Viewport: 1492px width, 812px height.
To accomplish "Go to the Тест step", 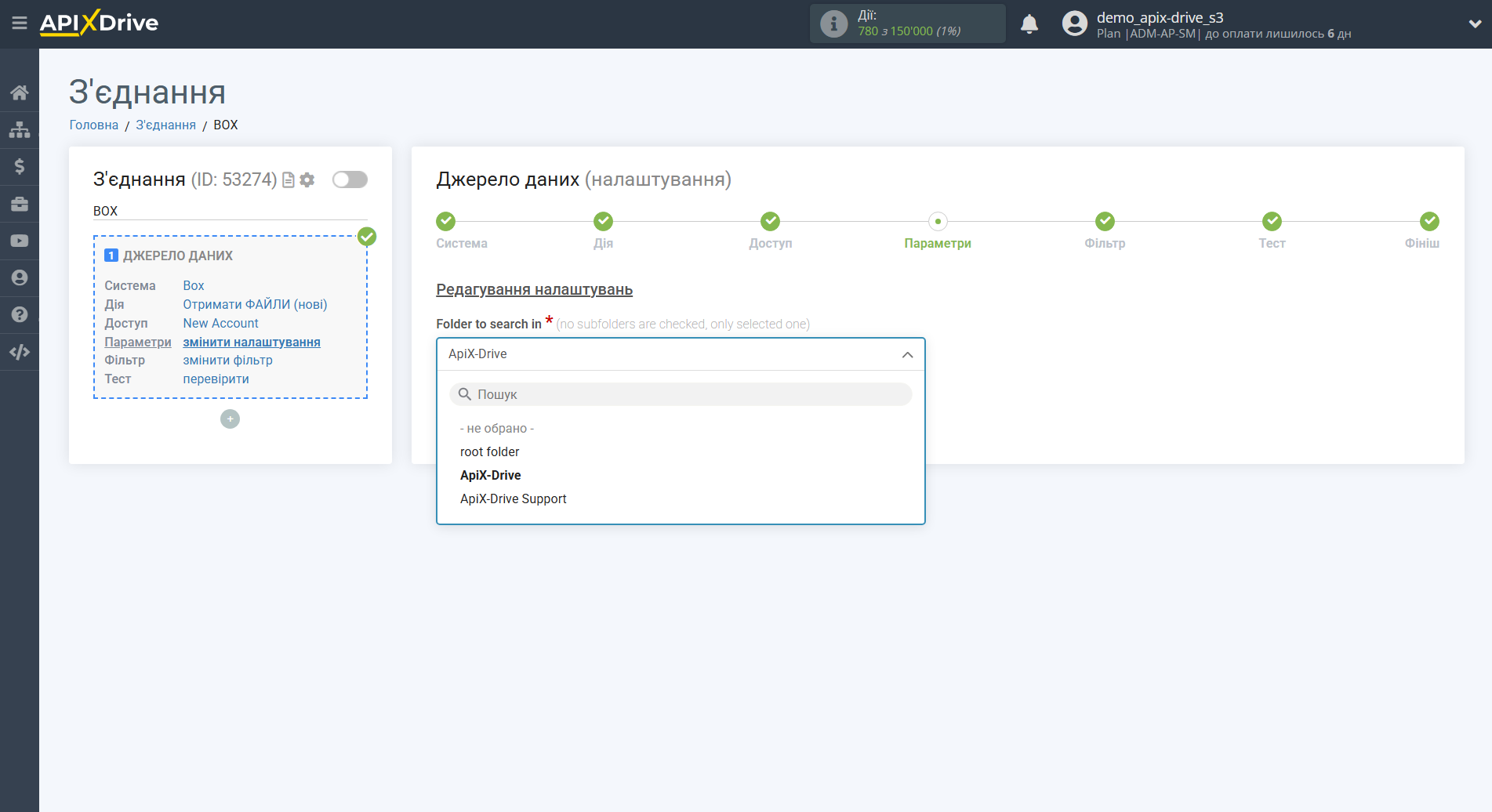I will click(x=1272, y=223).
